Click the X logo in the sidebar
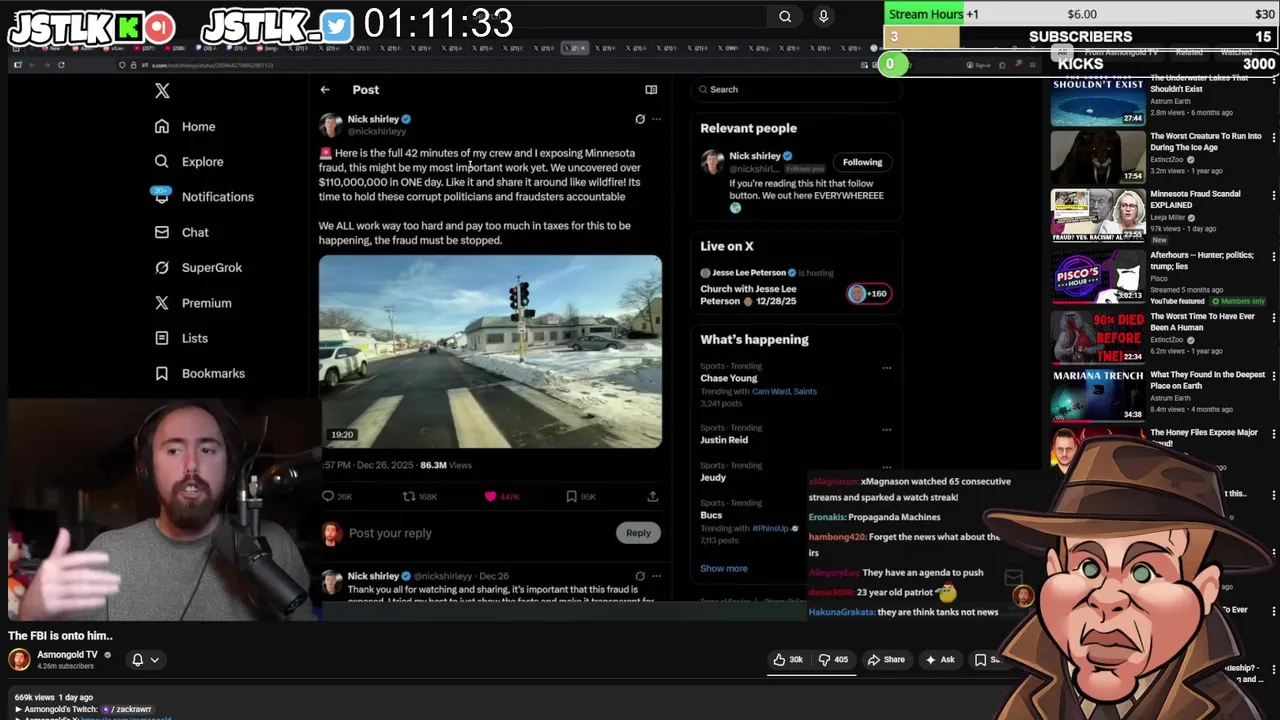The width and height of the screenshot is (1280, 720). 162,90
